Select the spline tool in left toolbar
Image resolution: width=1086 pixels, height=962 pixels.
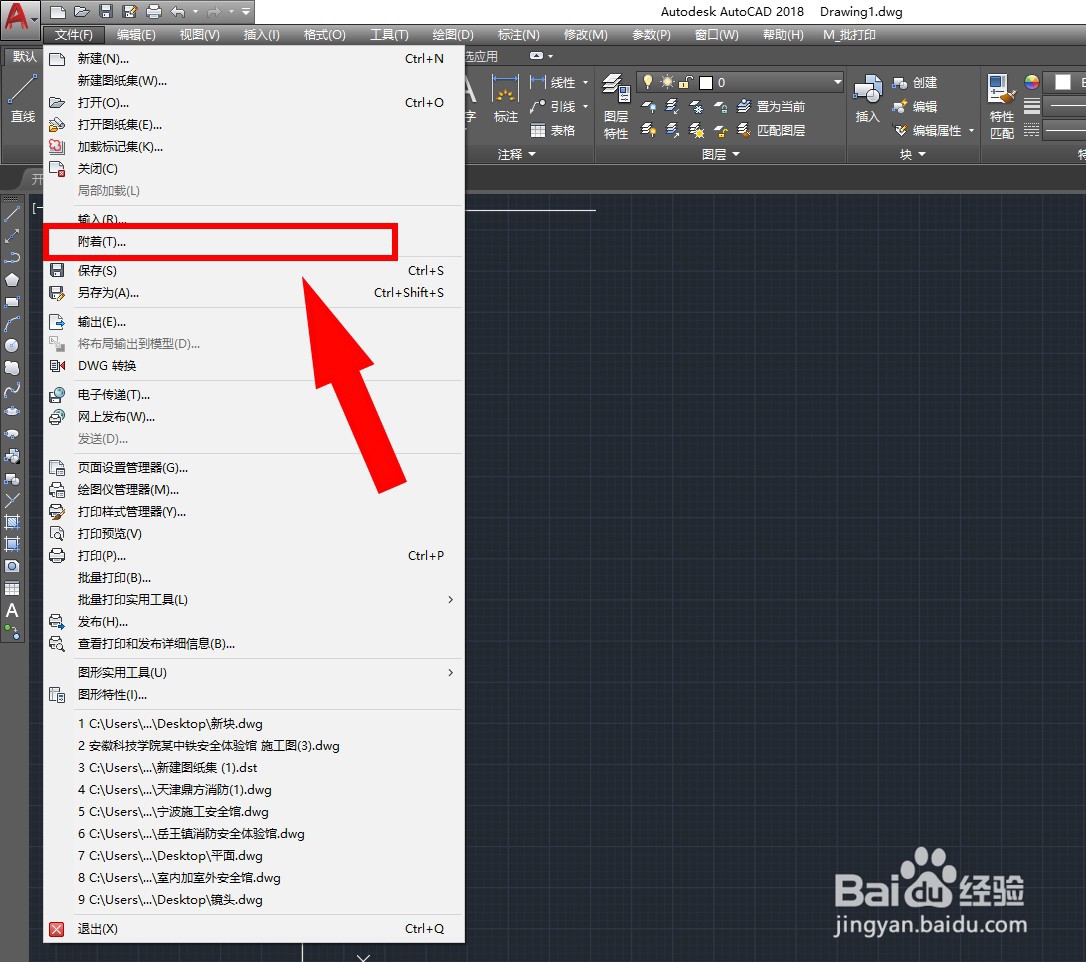(12, 390)
